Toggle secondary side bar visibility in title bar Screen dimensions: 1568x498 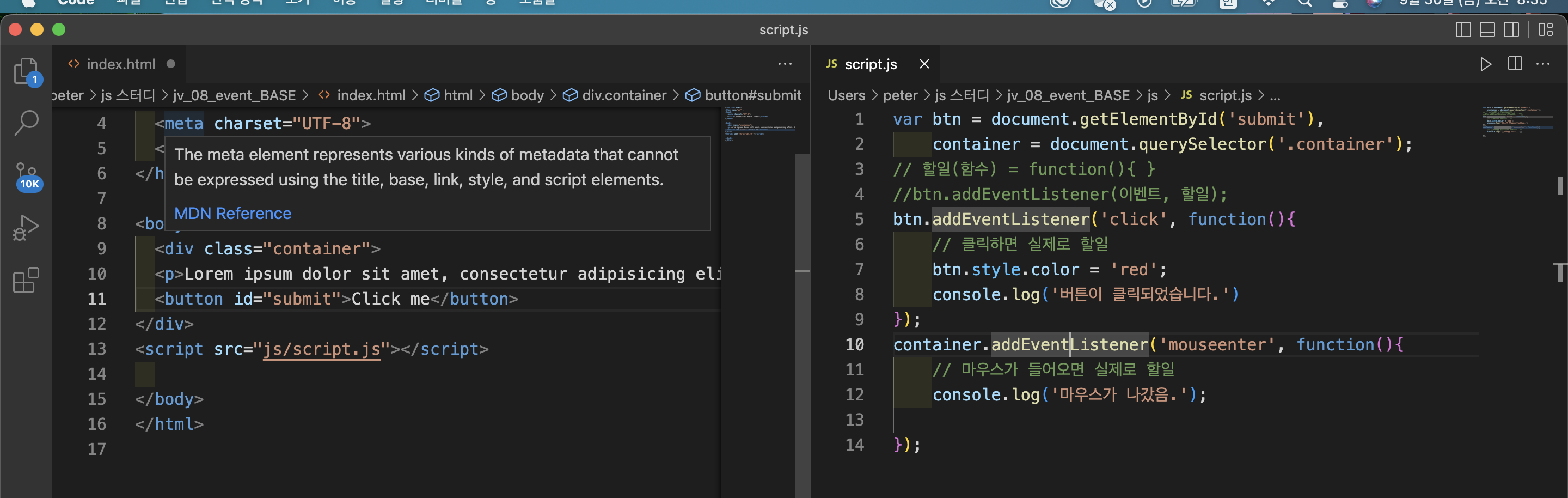click(x=1511, y=29)
